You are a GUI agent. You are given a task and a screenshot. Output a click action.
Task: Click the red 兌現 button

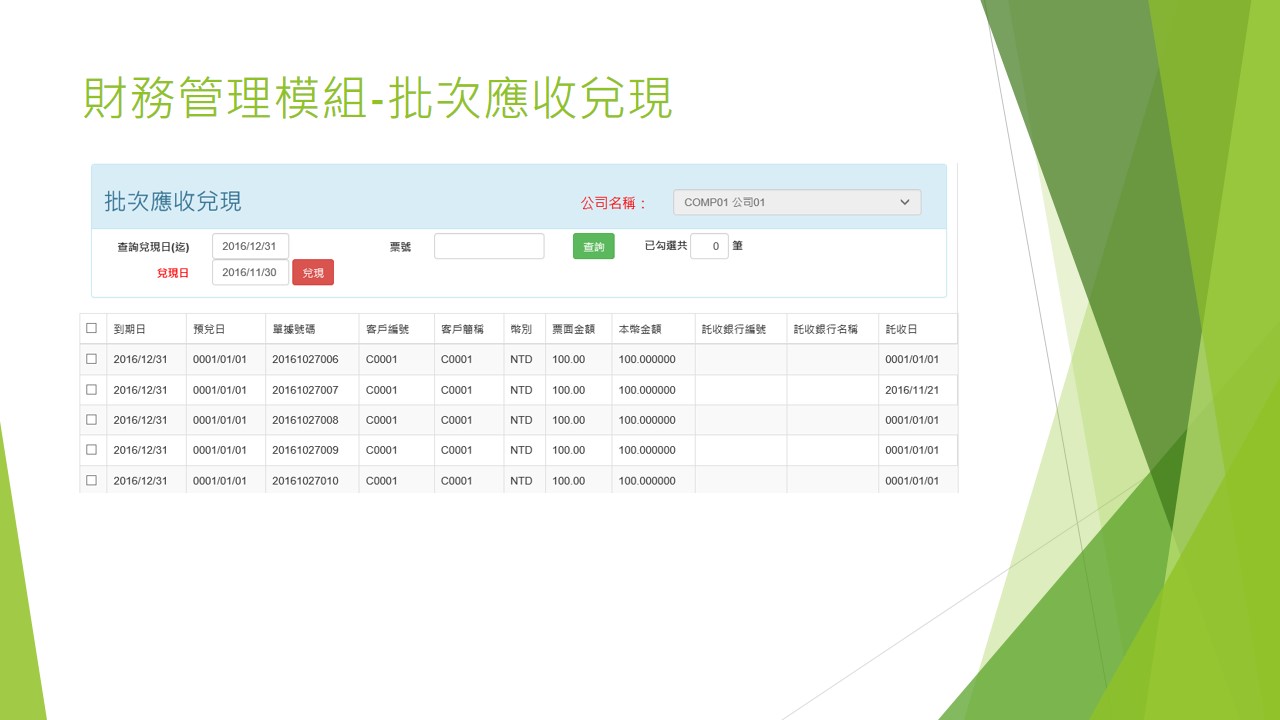click(313, 272)
